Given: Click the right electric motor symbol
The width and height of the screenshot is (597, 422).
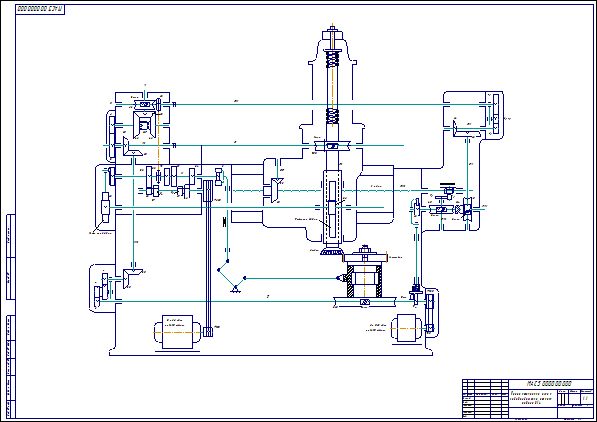Looking at the screenshot, I should (407, 328).
